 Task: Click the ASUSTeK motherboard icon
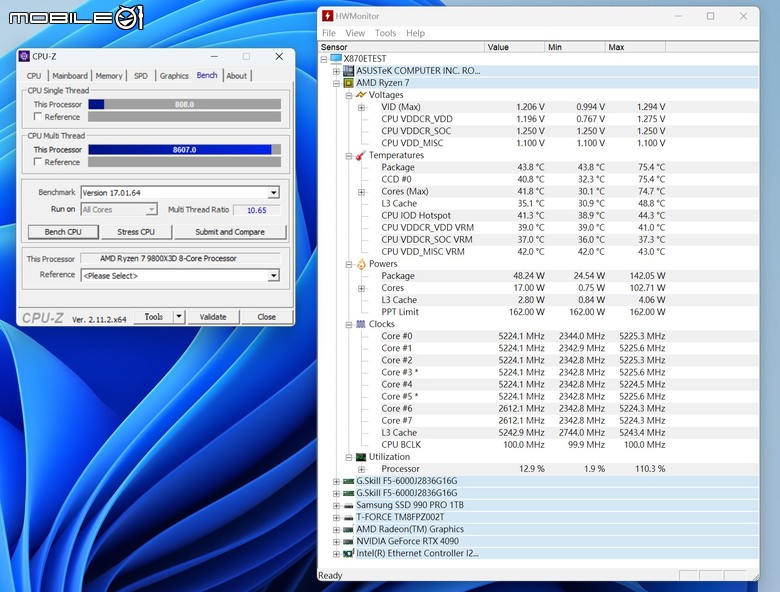(x=348, y=71)
